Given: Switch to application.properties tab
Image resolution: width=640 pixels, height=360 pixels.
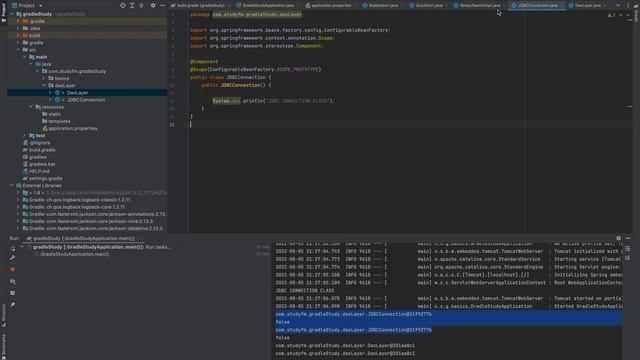Looking at the screenshot, I should click(329, 5).
